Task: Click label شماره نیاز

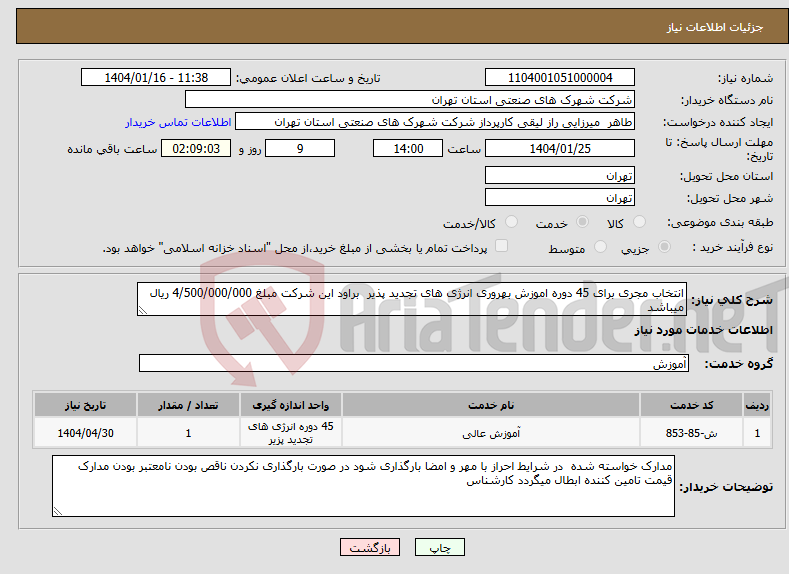Action: [x=745, y=78]
